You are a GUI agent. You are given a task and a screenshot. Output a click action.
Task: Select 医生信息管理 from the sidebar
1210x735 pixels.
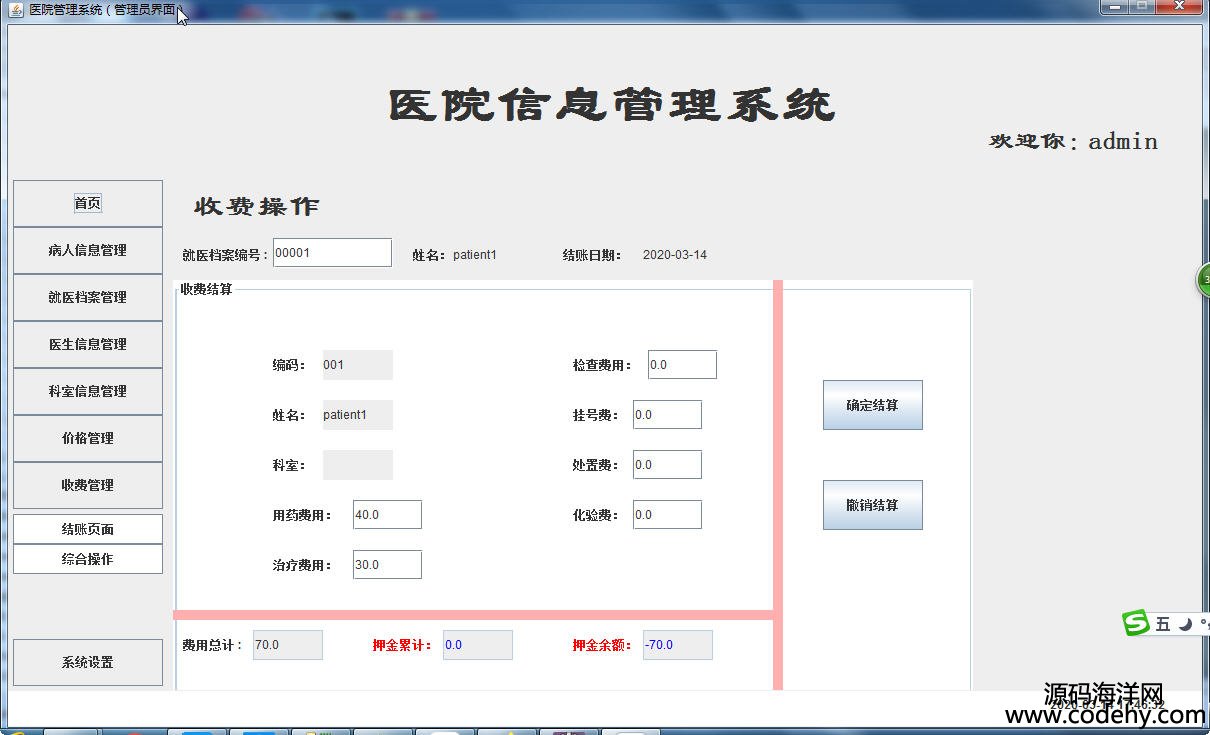88,344
